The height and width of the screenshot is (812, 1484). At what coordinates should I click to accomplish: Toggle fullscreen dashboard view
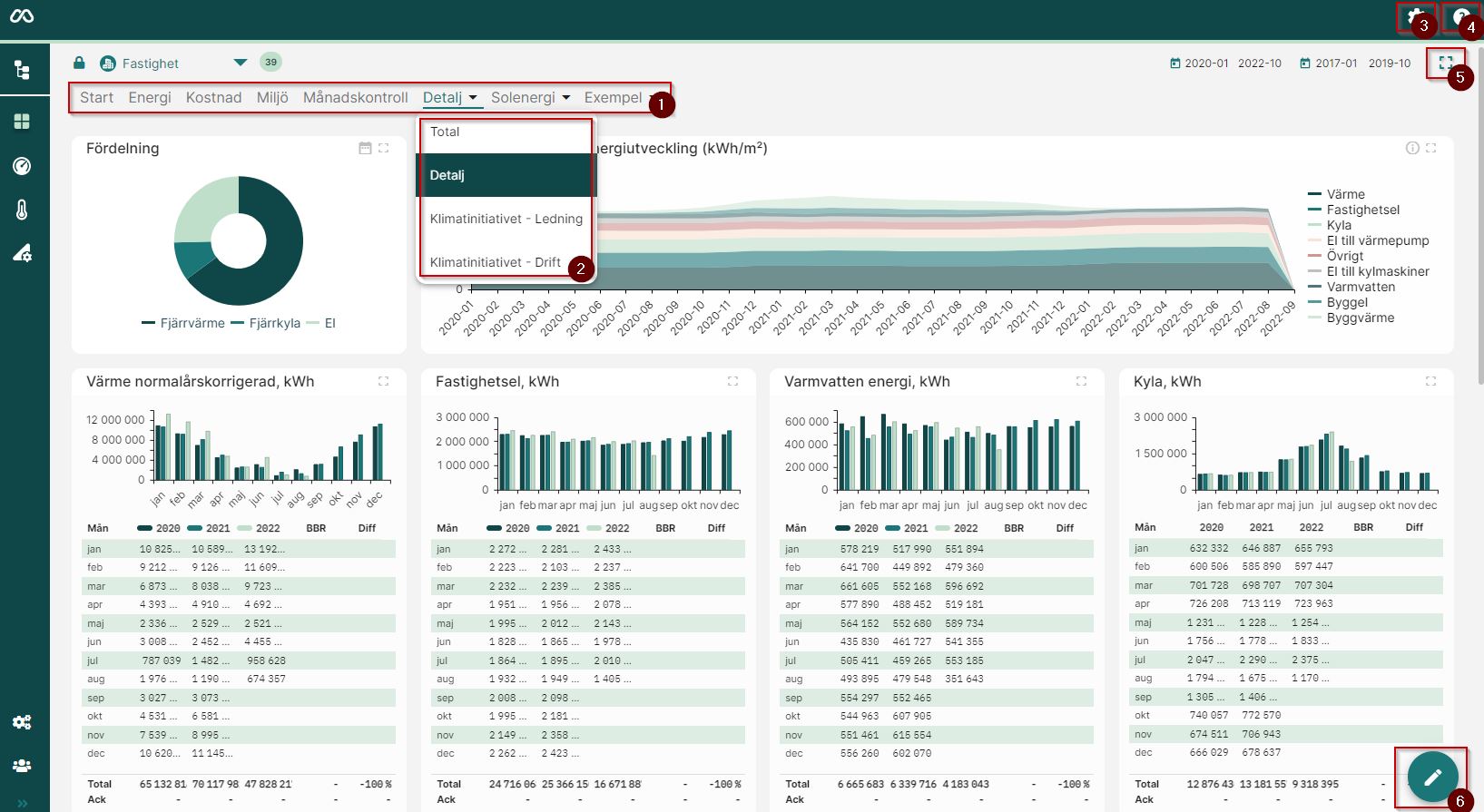1446,63
